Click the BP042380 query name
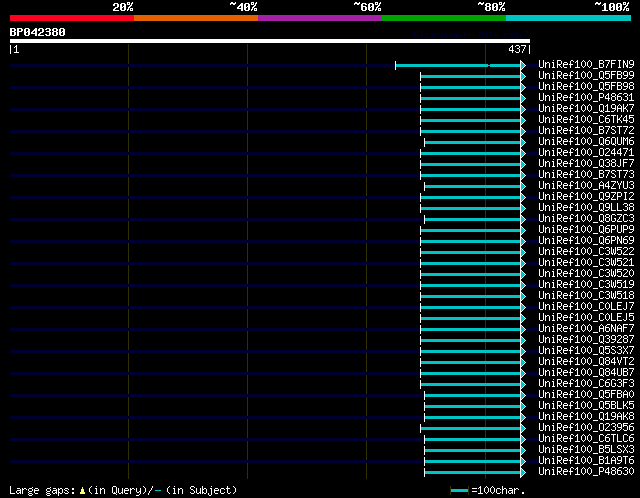 [x=38, y=32]
